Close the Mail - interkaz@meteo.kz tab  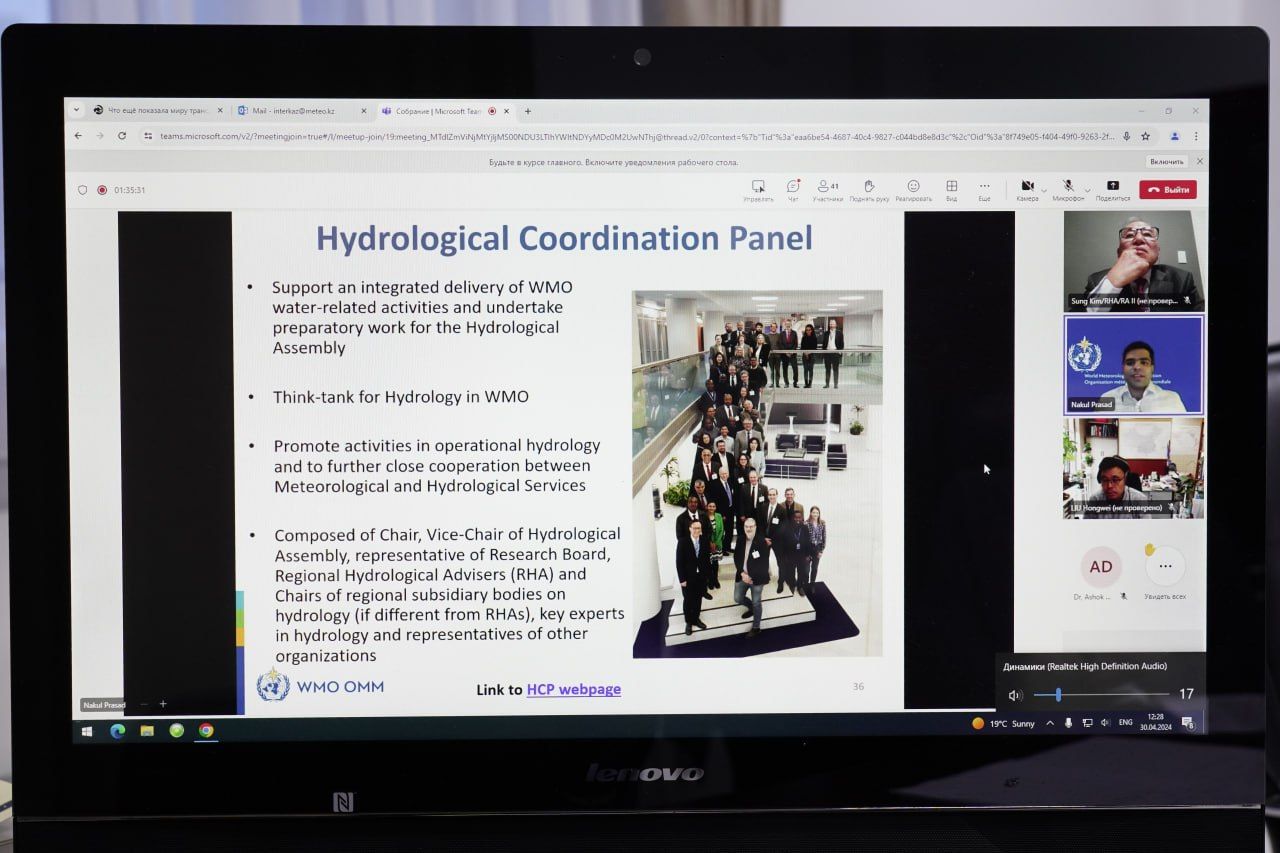coord(363,111)
